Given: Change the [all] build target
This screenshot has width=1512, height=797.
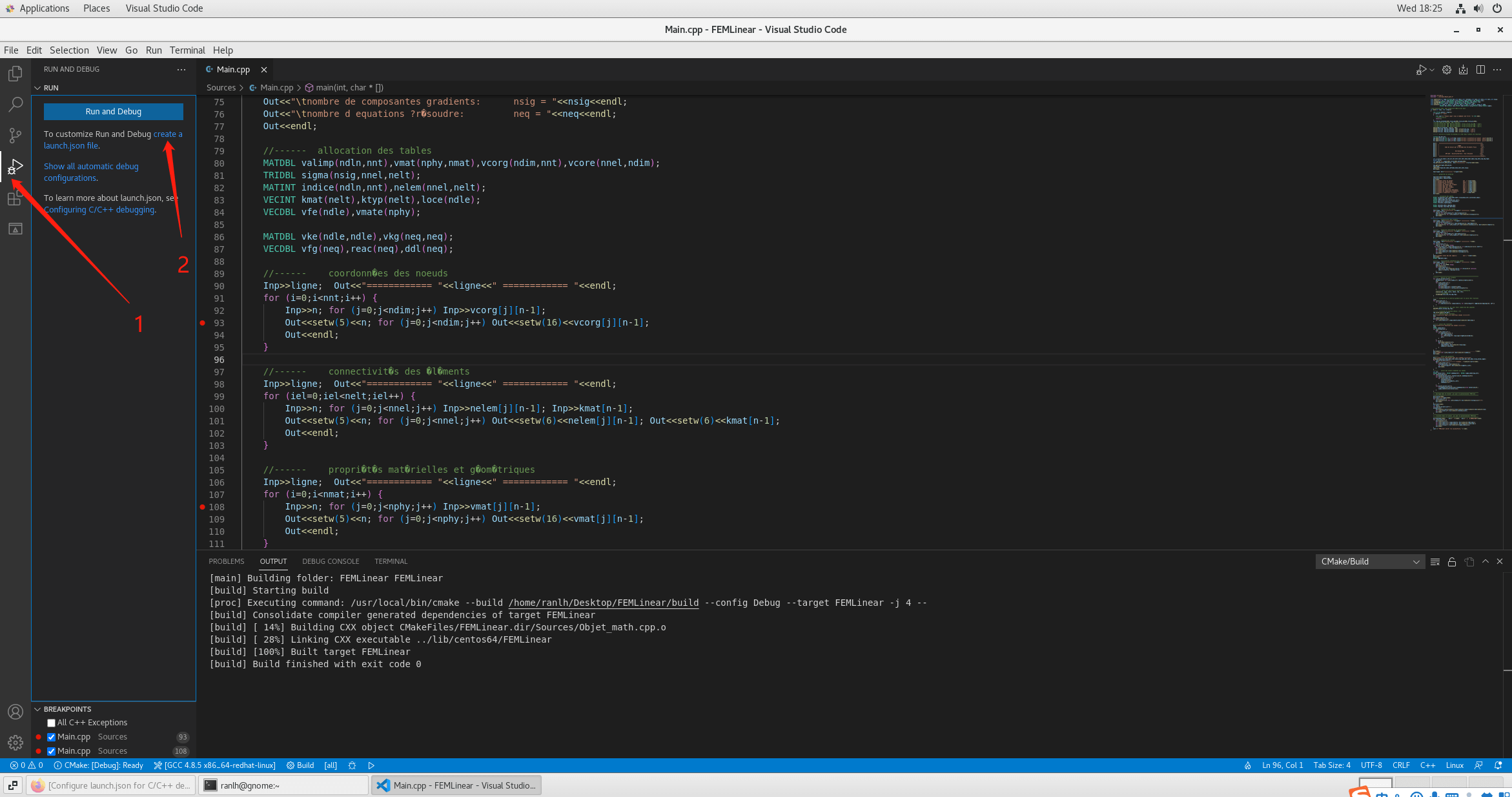Looking at the screenshot, I should click(x=331, y=765).
